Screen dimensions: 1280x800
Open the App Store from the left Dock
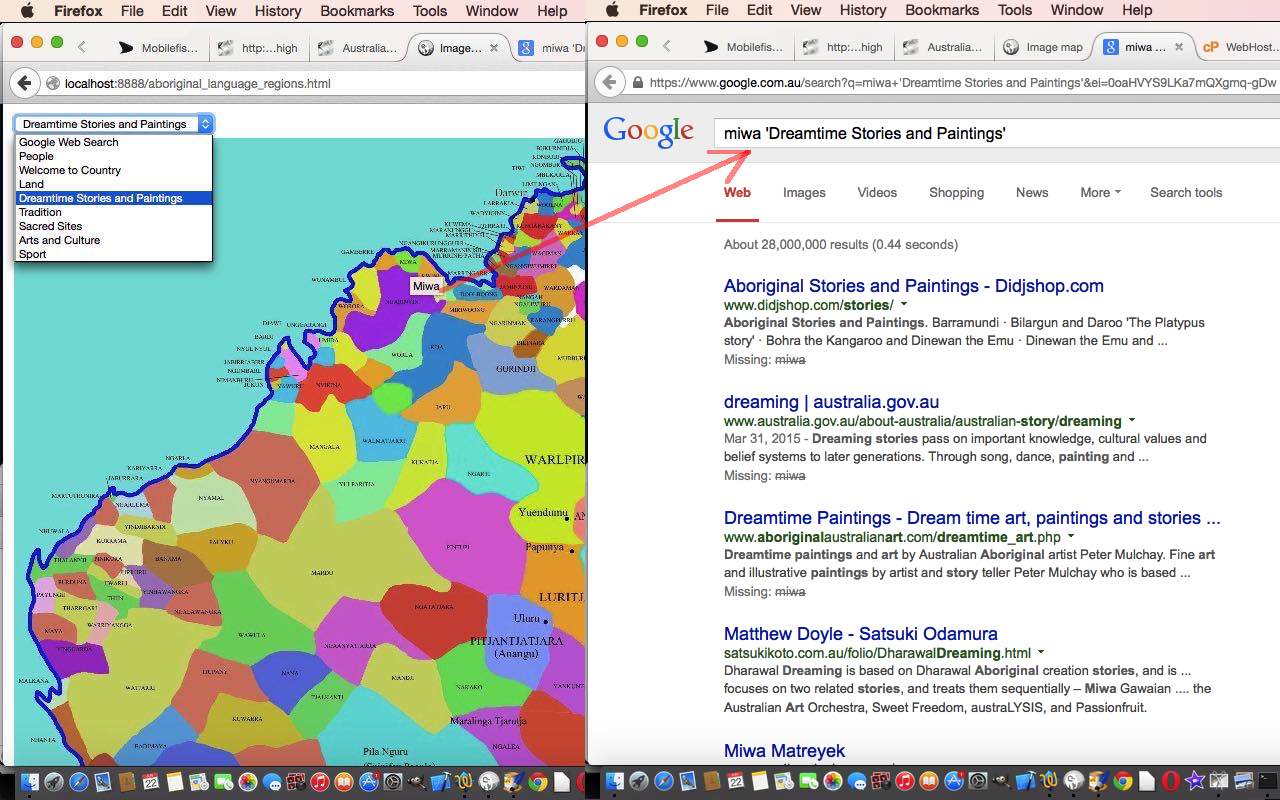[x=369, y=782]
